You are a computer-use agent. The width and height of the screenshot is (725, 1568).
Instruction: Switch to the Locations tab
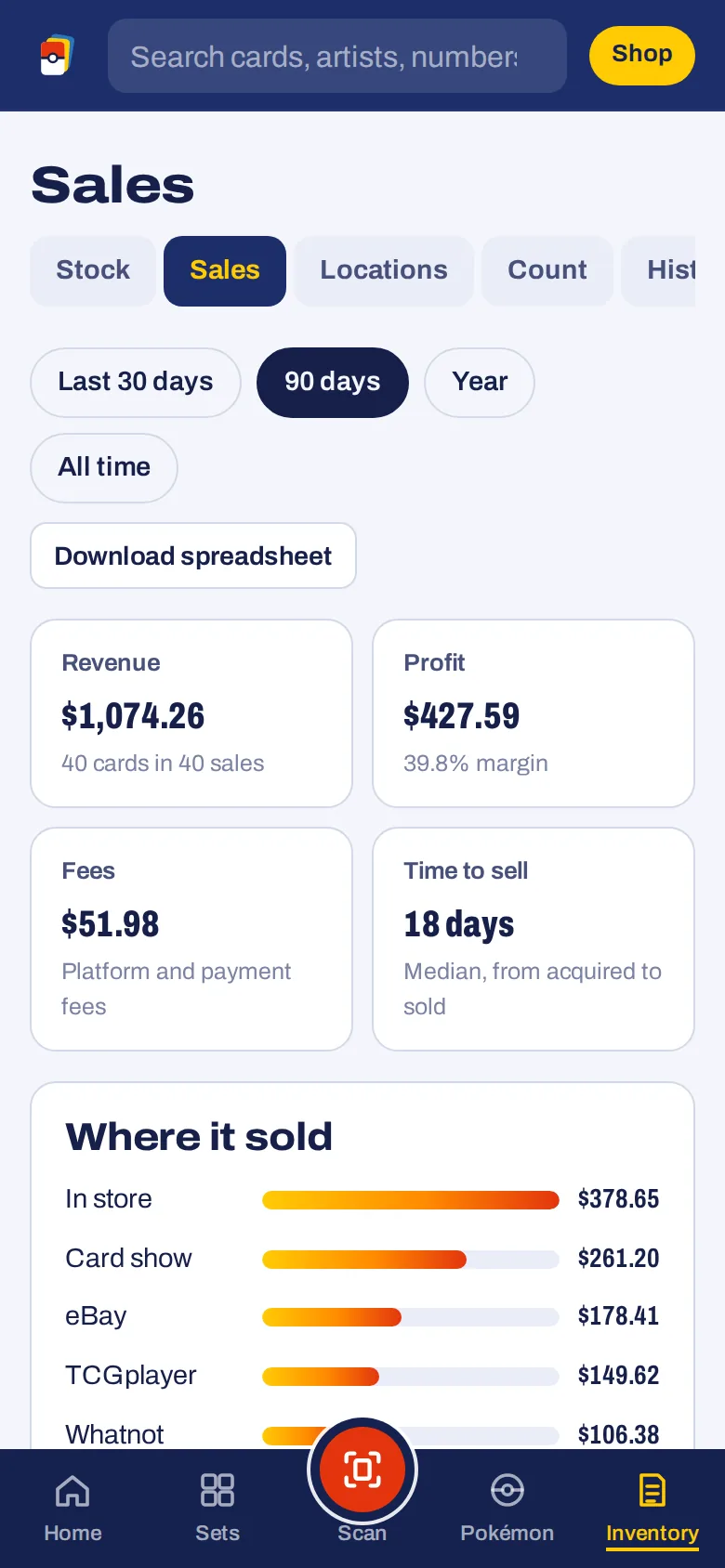click(x=384, y=270)
